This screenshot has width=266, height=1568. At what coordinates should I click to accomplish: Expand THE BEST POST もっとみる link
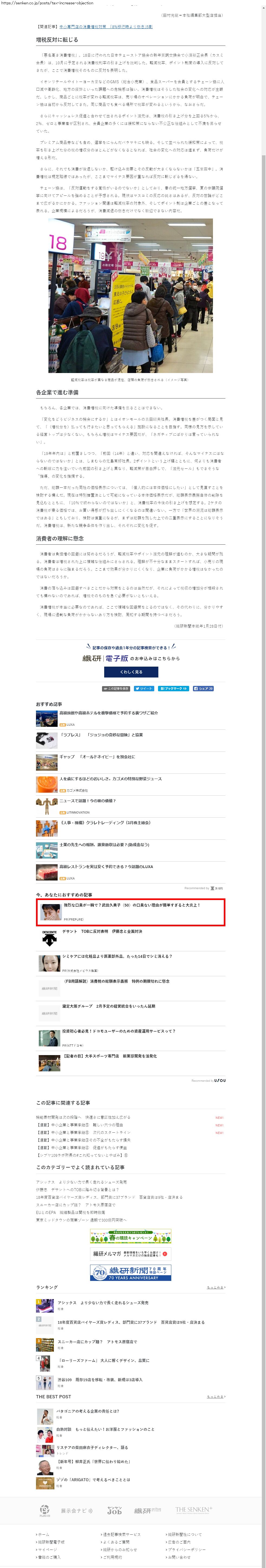(x=216, y=1397)
